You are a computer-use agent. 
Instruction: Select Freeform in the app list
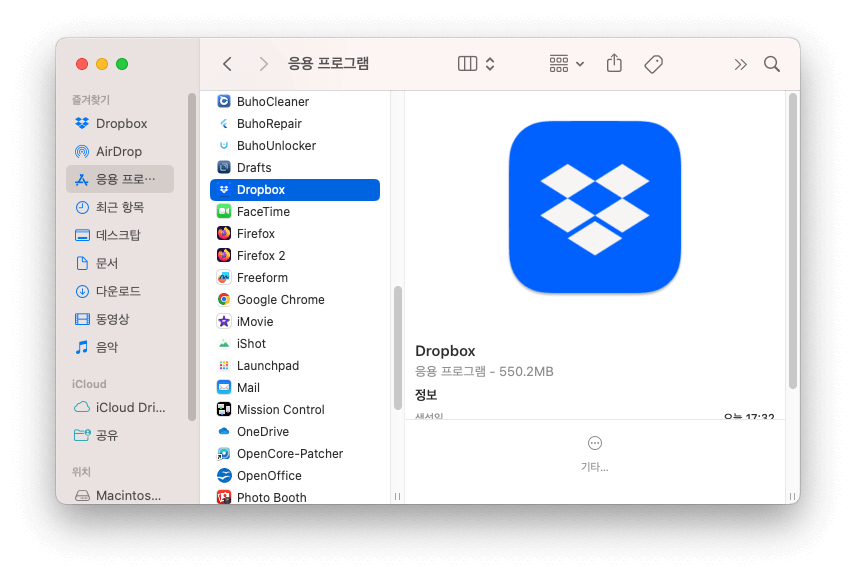(x=295, y=277)
